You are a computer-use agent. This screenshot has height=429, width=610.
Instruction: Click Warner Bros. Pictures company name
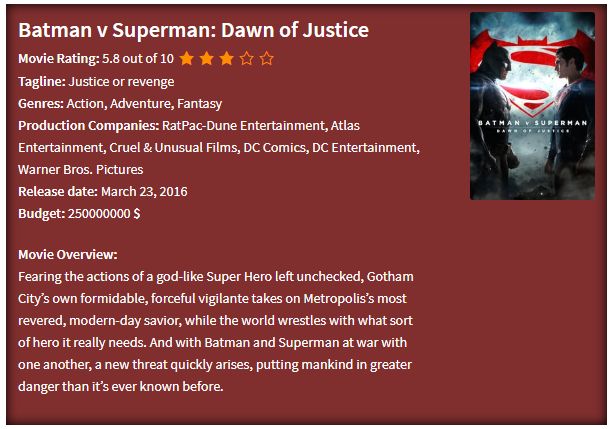point(81,170)
